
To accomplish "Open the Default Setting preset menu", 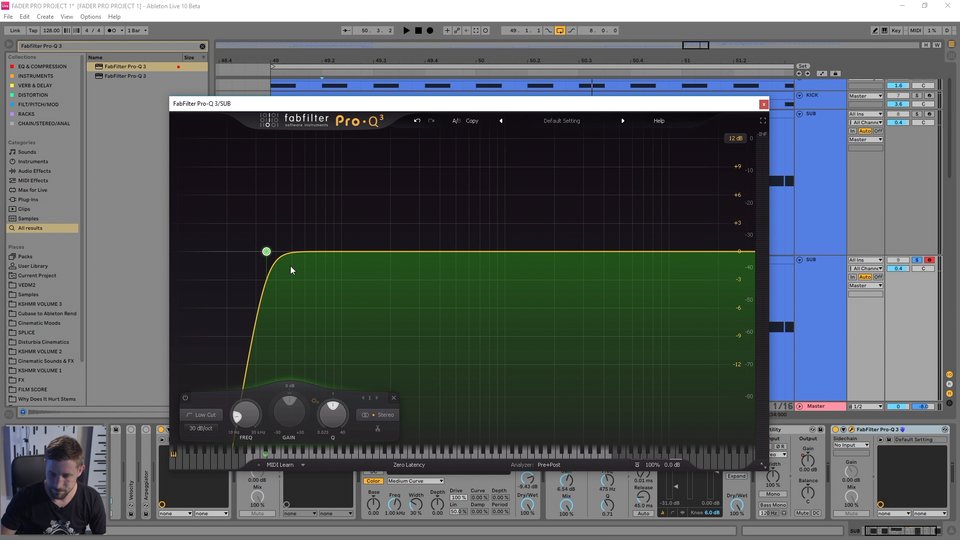I will pos(561,121).
